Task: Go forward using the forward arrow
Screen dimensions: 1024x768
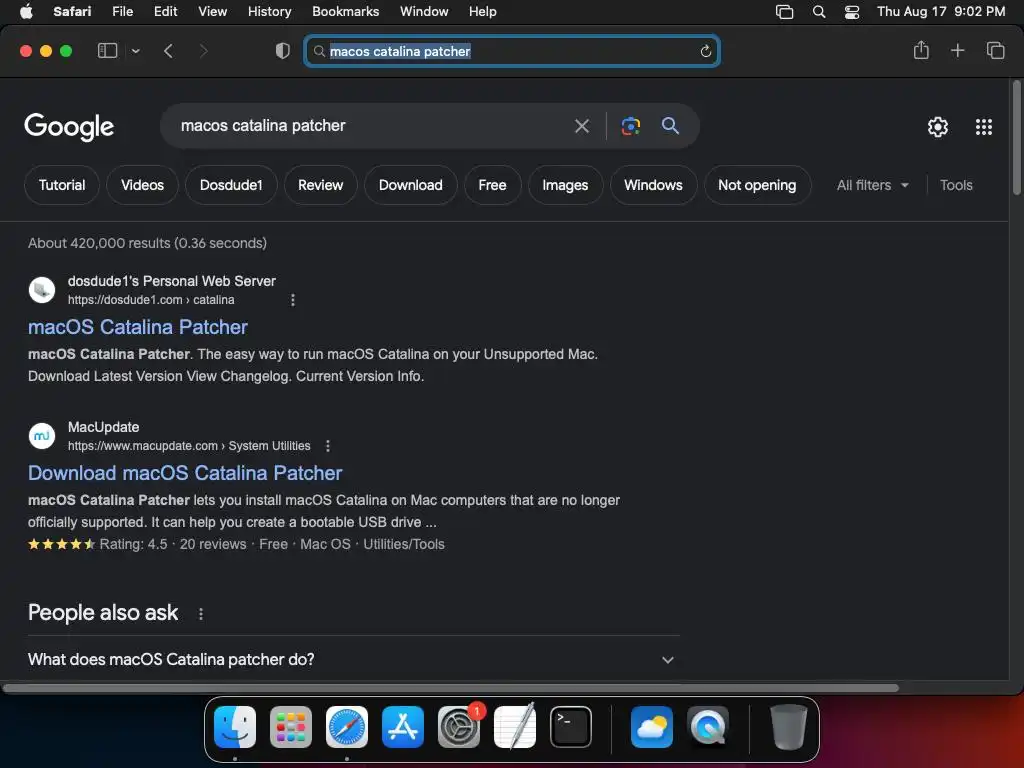Action: coord(203,51)
